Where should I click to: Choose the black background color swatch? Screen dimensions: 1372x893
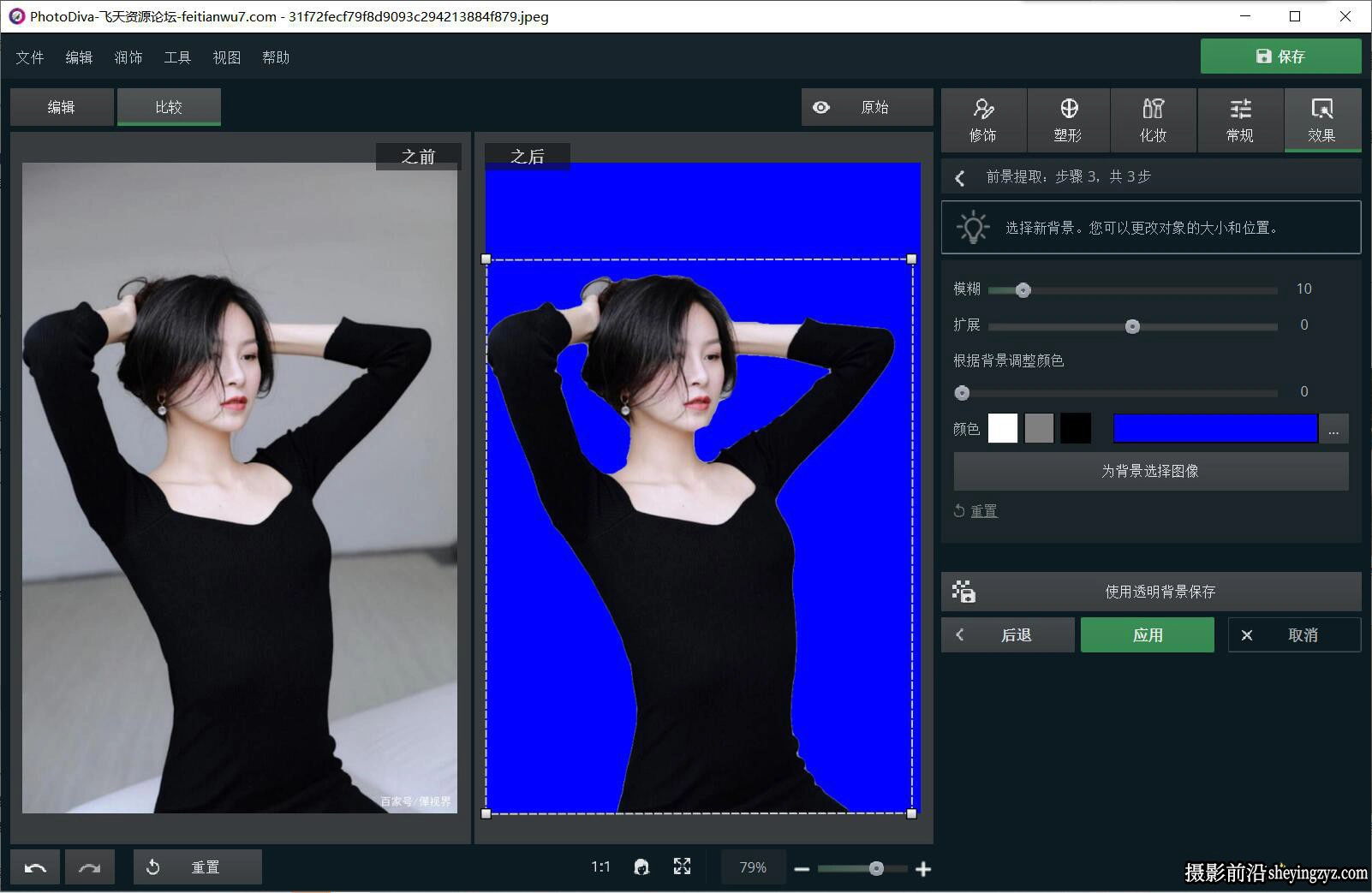coord(1076,428)
